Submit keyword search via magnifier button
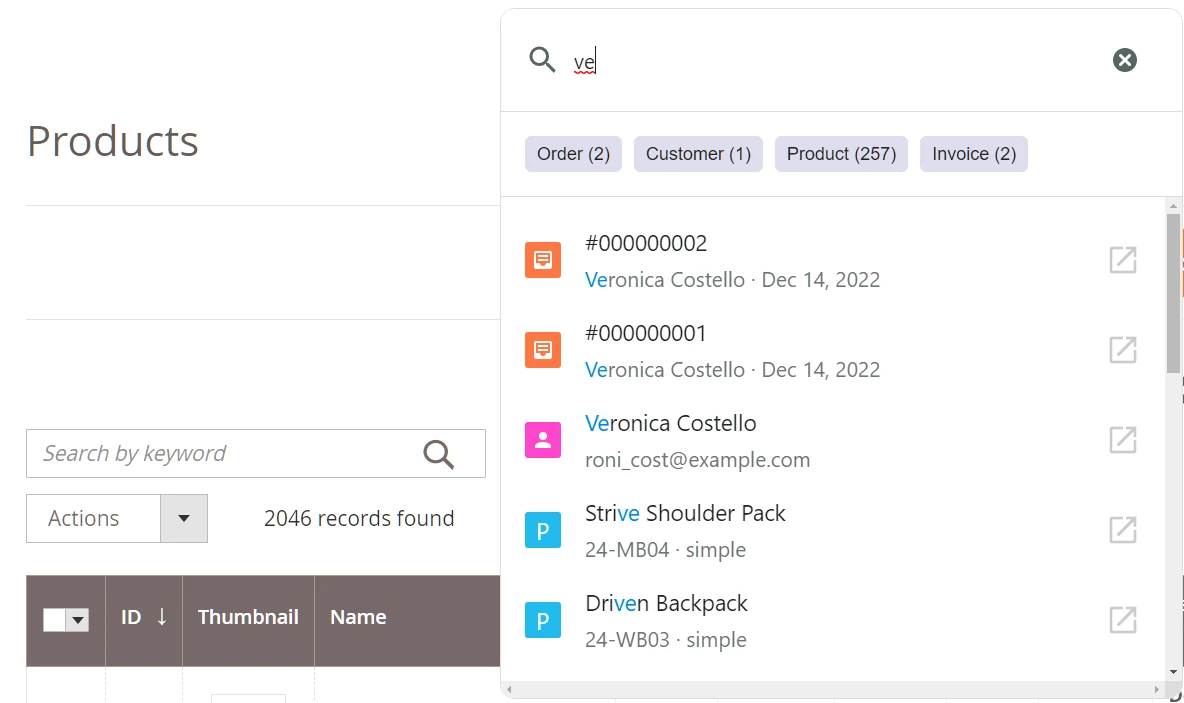Image resolution: width=1184 pixels, height=703 pixels. pos(438,454)
